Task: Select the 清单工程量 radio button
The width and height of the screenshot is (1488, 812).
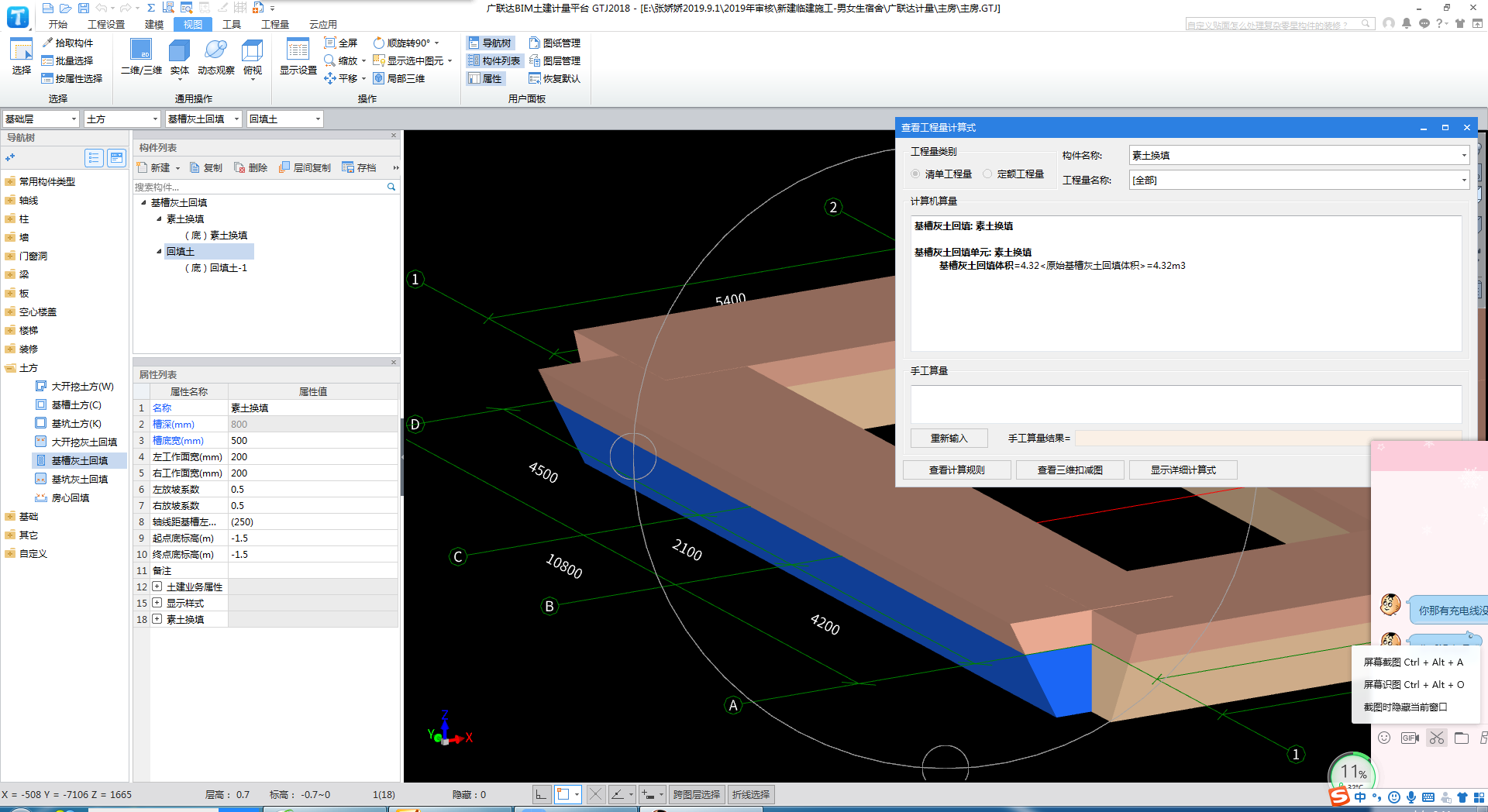Action: click(x=915, y=174)
